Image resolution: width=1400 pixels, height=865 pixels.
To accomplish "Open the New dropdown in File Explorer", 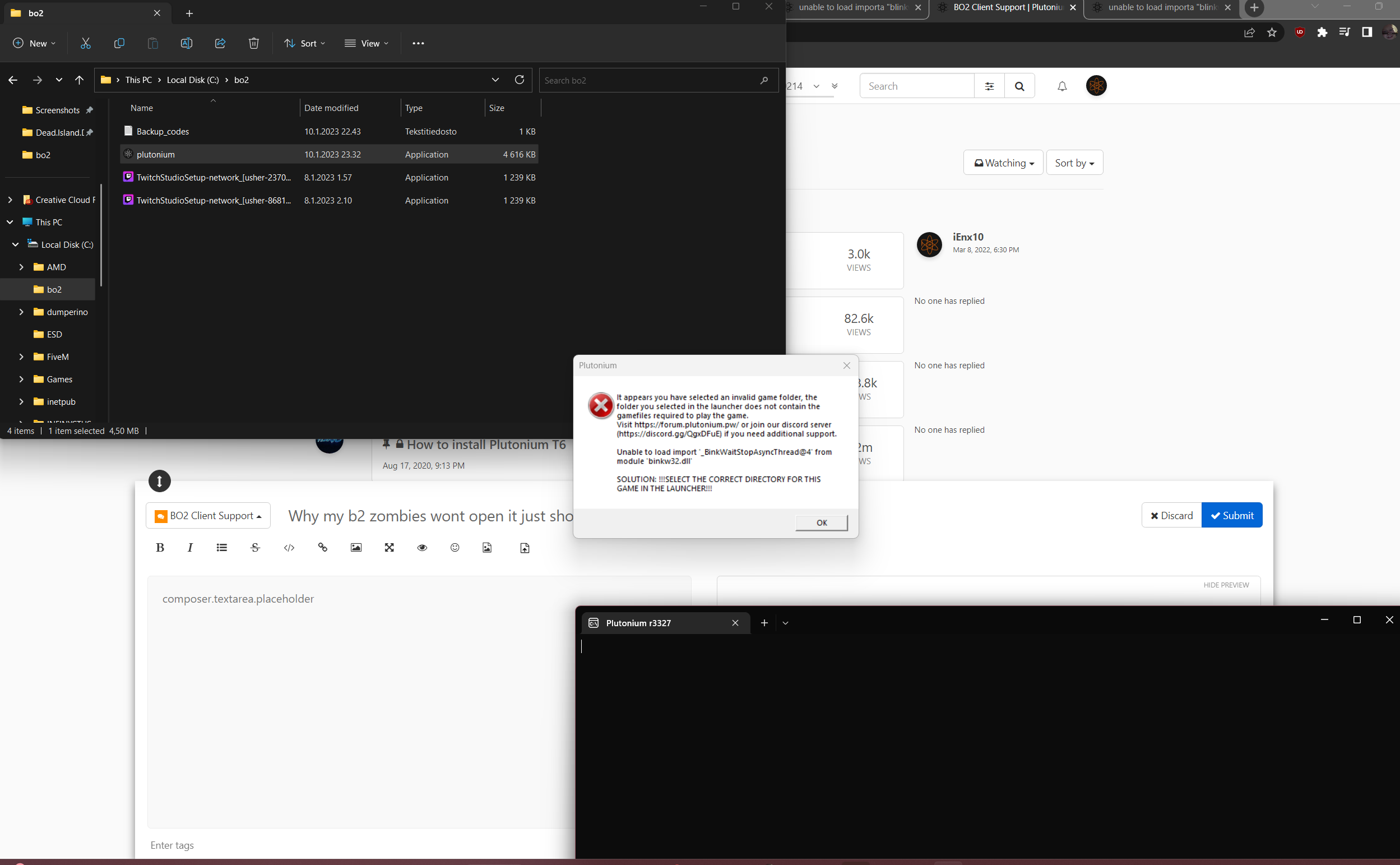I will pyautogui.click(x=34, y=44).
